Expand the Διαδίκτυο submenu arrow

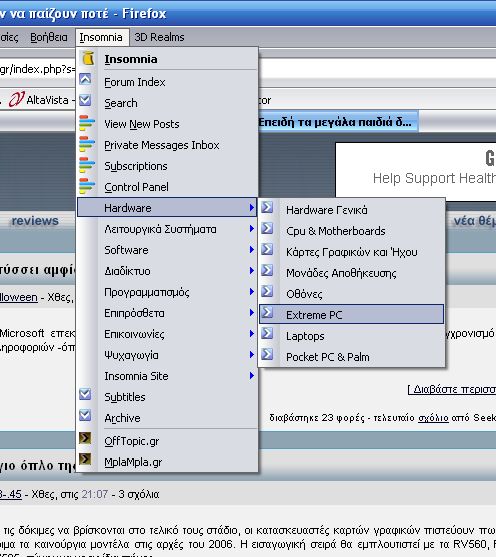click(x=252, y=271)
